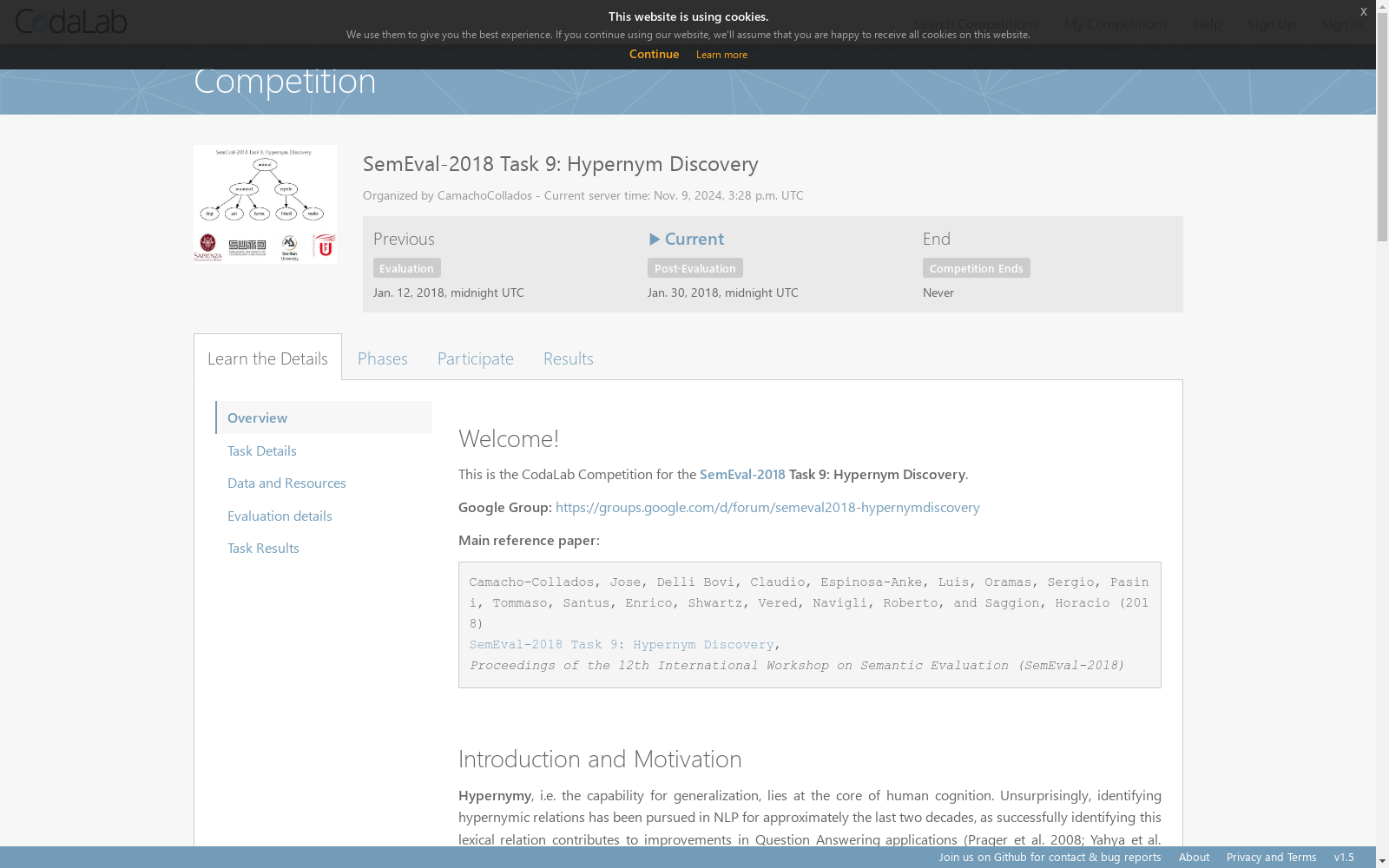Open Evaluation details section
Screen dimensions: 1389x868
280,516
